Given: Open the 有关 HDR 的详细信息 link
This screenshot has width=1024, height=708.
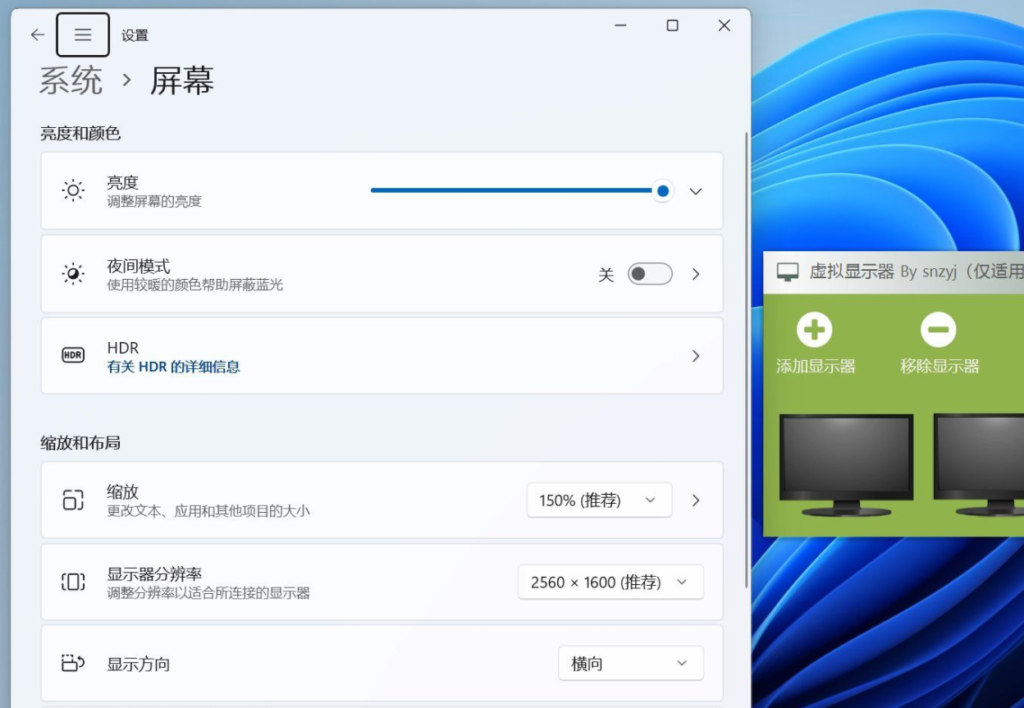Looking at the screenshot, I should (x=173, y=367).
